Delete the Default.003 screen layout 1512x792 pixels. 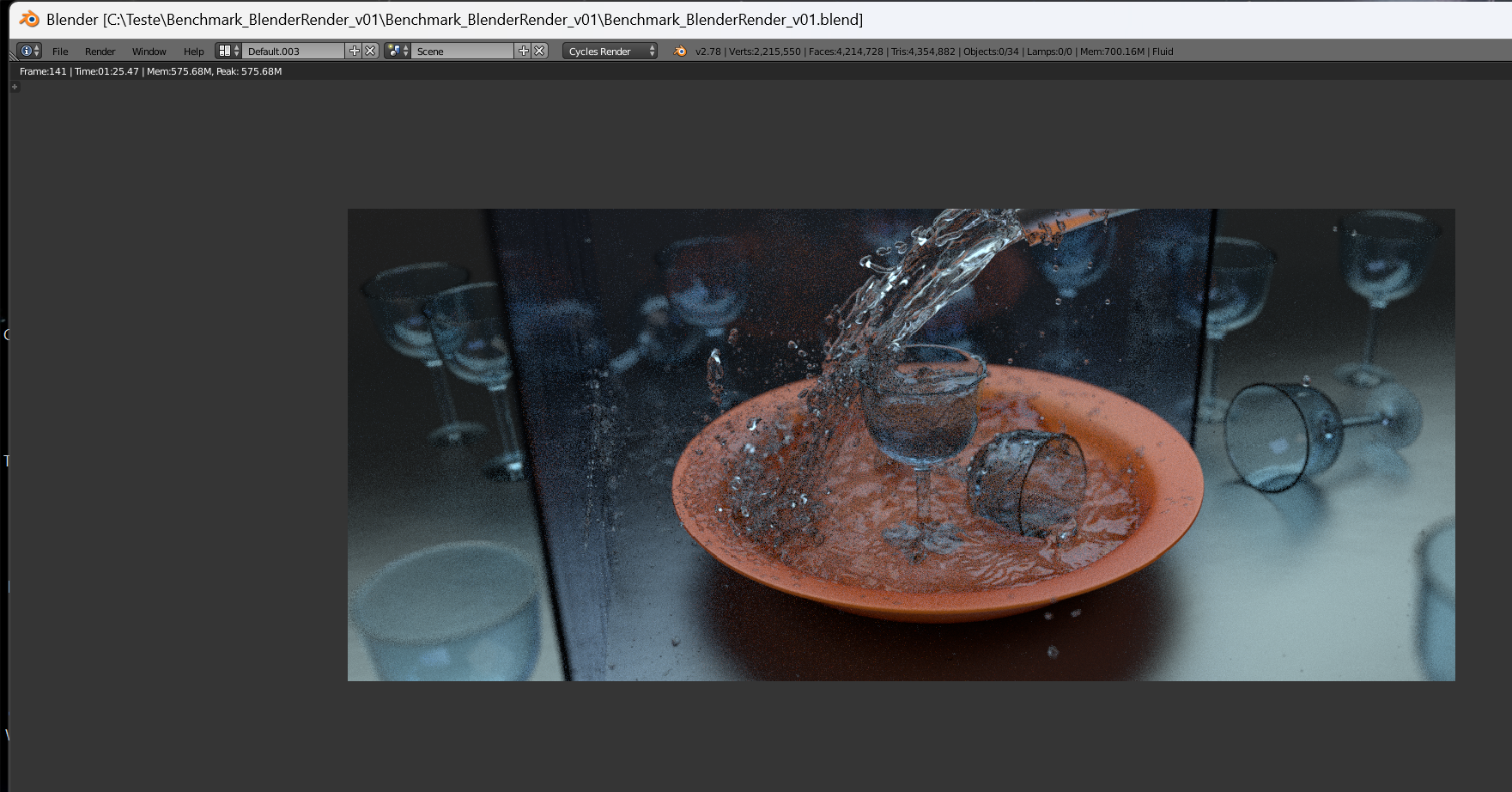pos(371,52)
